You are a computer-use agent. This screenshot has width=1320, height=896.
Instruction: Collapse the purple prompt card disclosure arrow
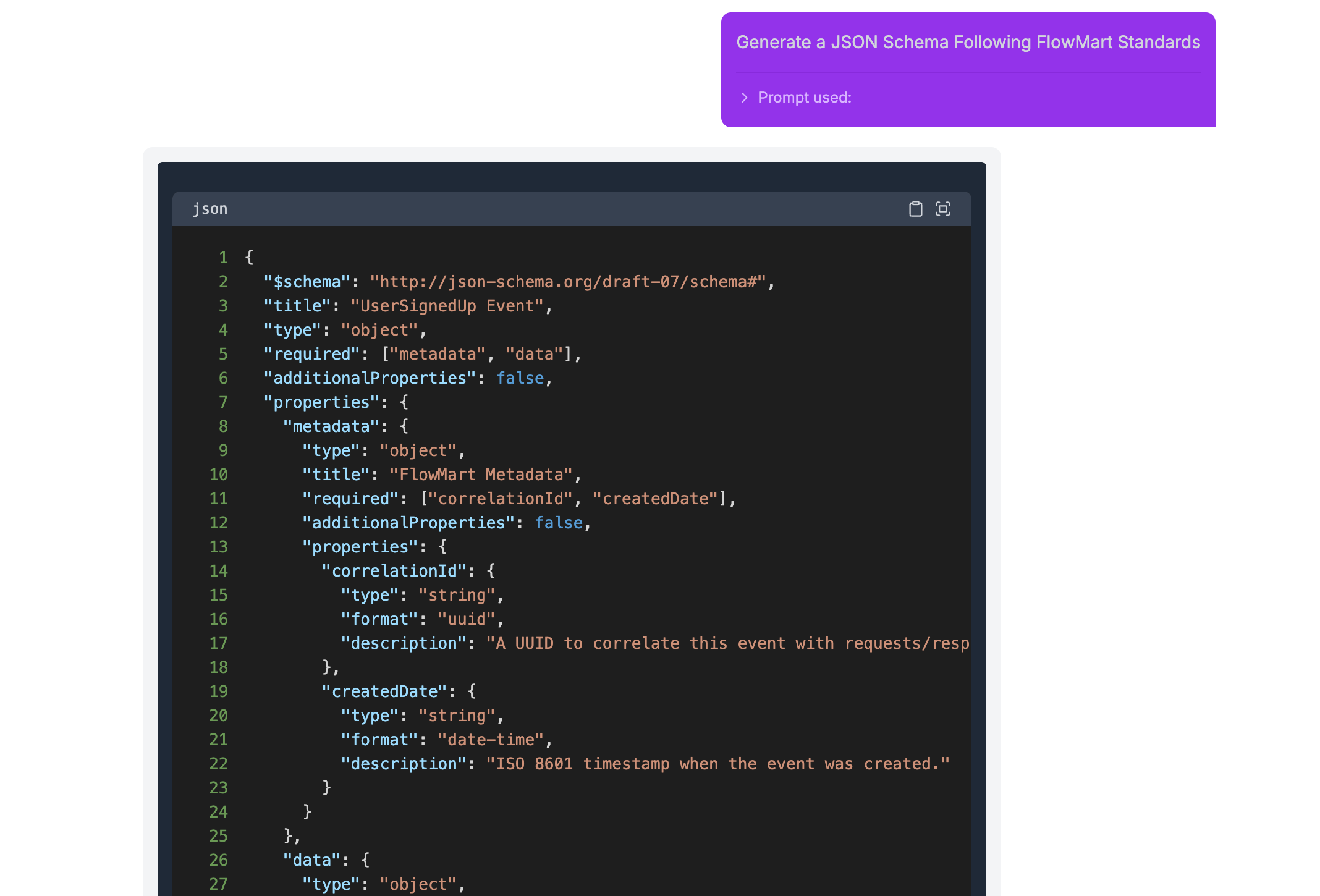[x=744, y=98]
